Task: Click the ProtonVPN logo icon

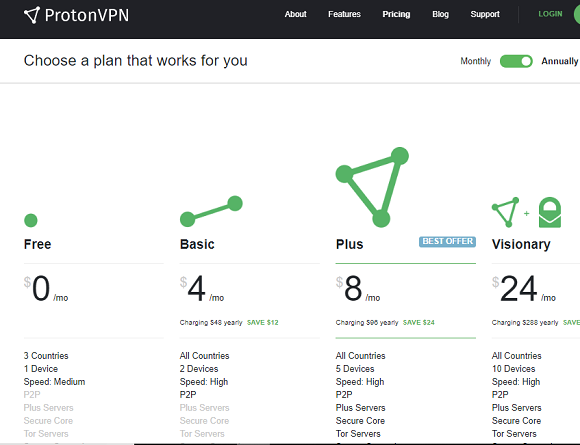Action: 31,15
